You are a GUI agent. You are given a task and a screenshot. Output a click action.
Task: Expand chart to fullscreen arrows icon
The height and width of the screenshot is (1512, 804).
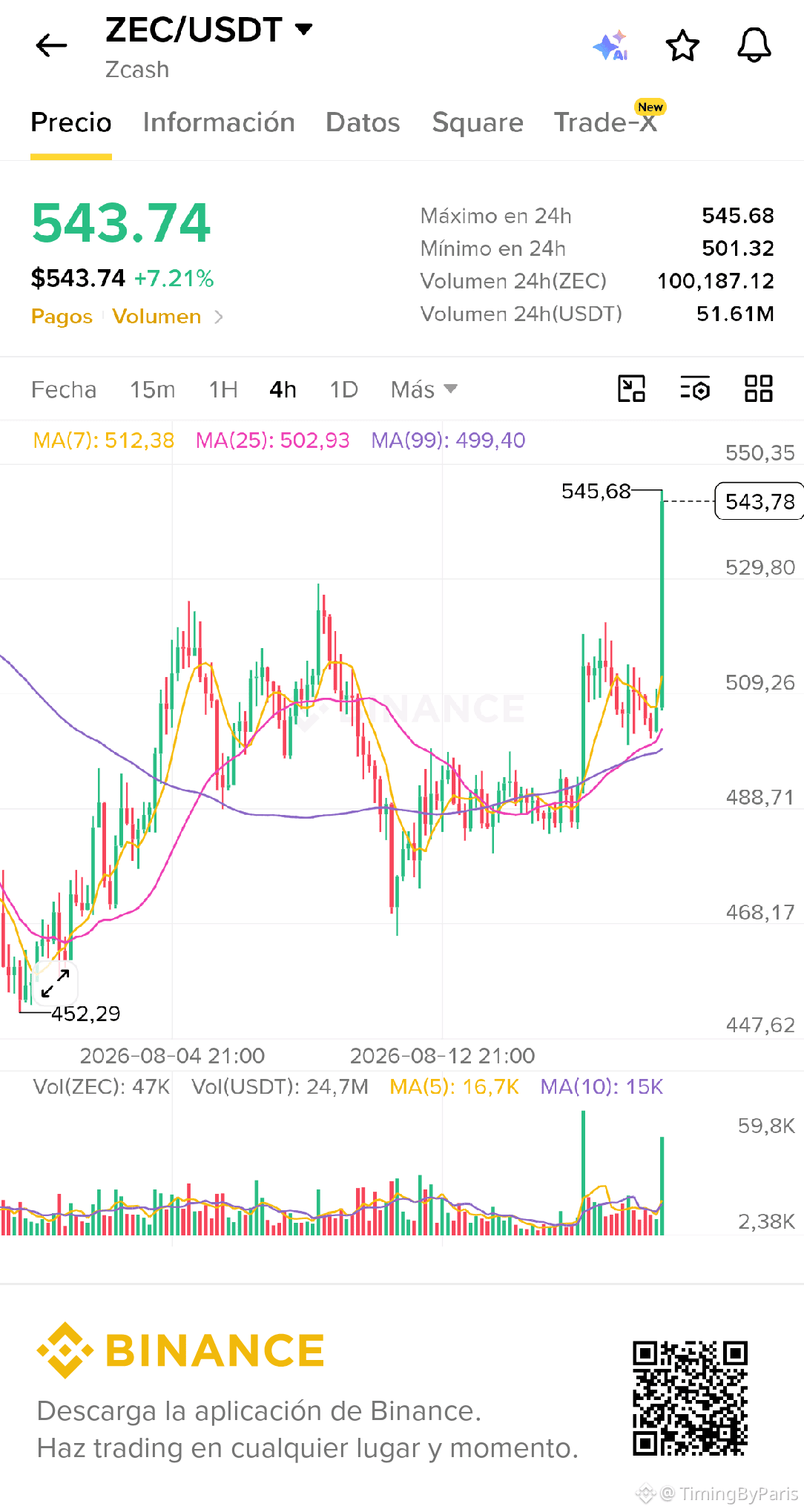coord(56,983)
